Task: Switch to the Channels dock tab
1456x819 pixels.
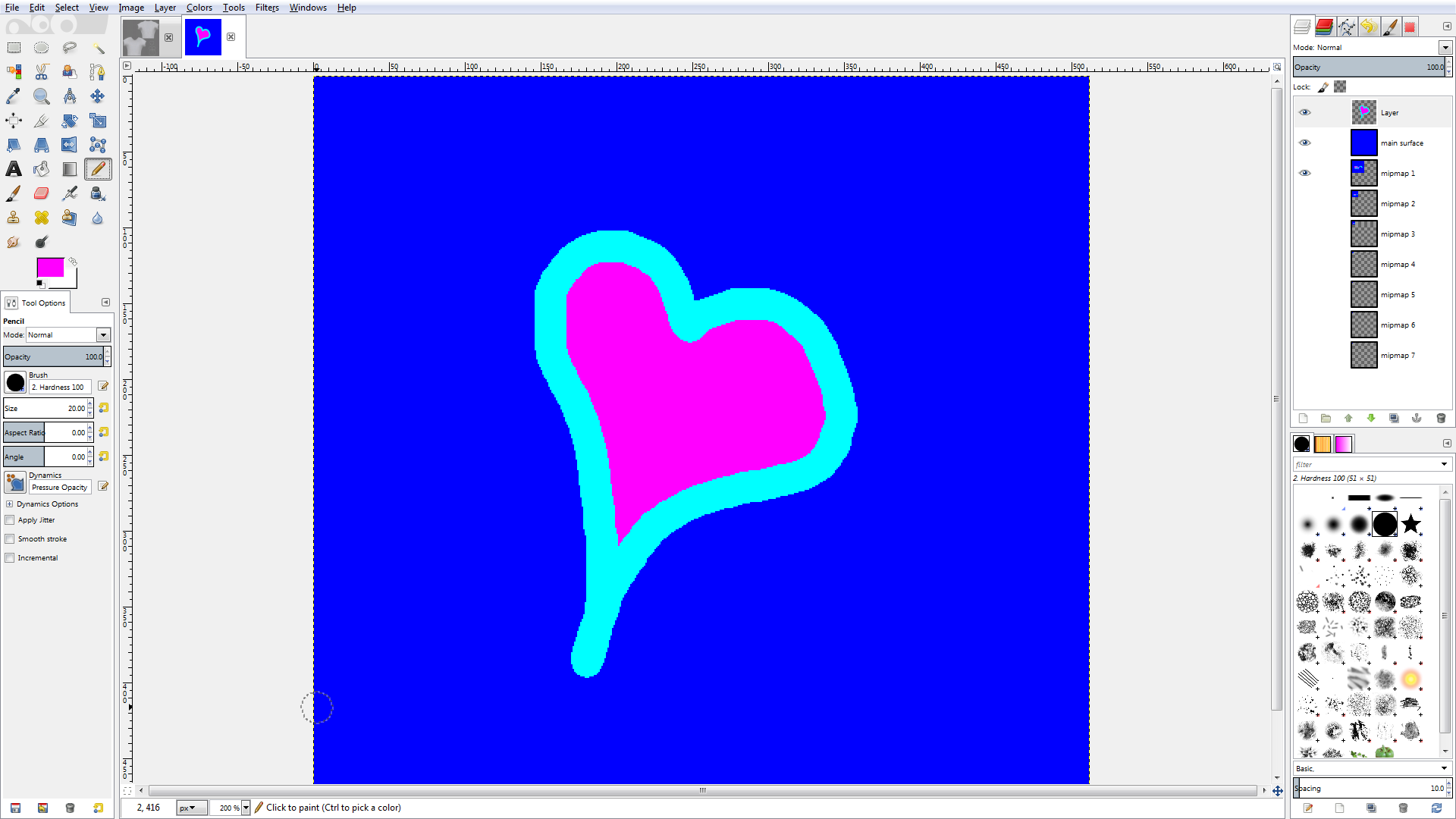Action: click(x=1325, y=27)
